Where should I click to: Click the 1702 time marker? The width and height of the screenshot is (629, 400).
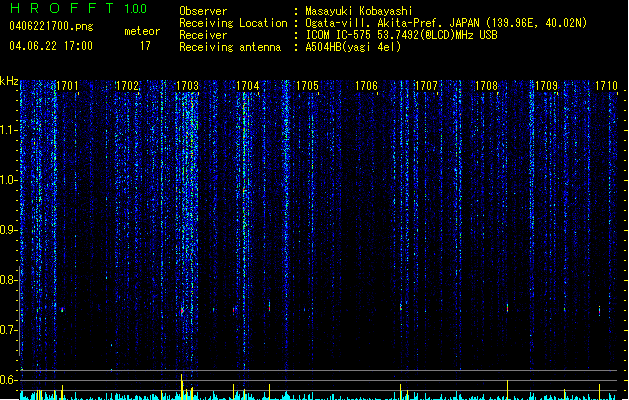click(127, 86)
